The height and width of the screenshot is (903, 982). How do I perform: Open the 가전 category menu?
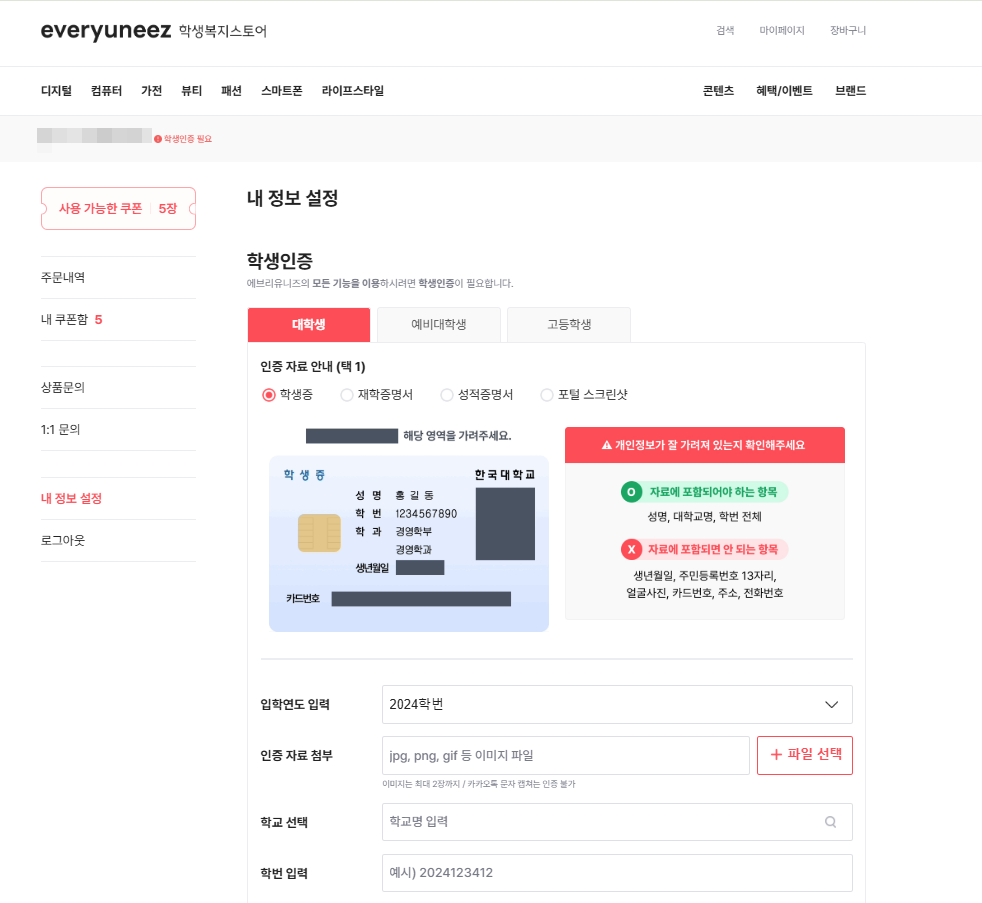(152, 91)
